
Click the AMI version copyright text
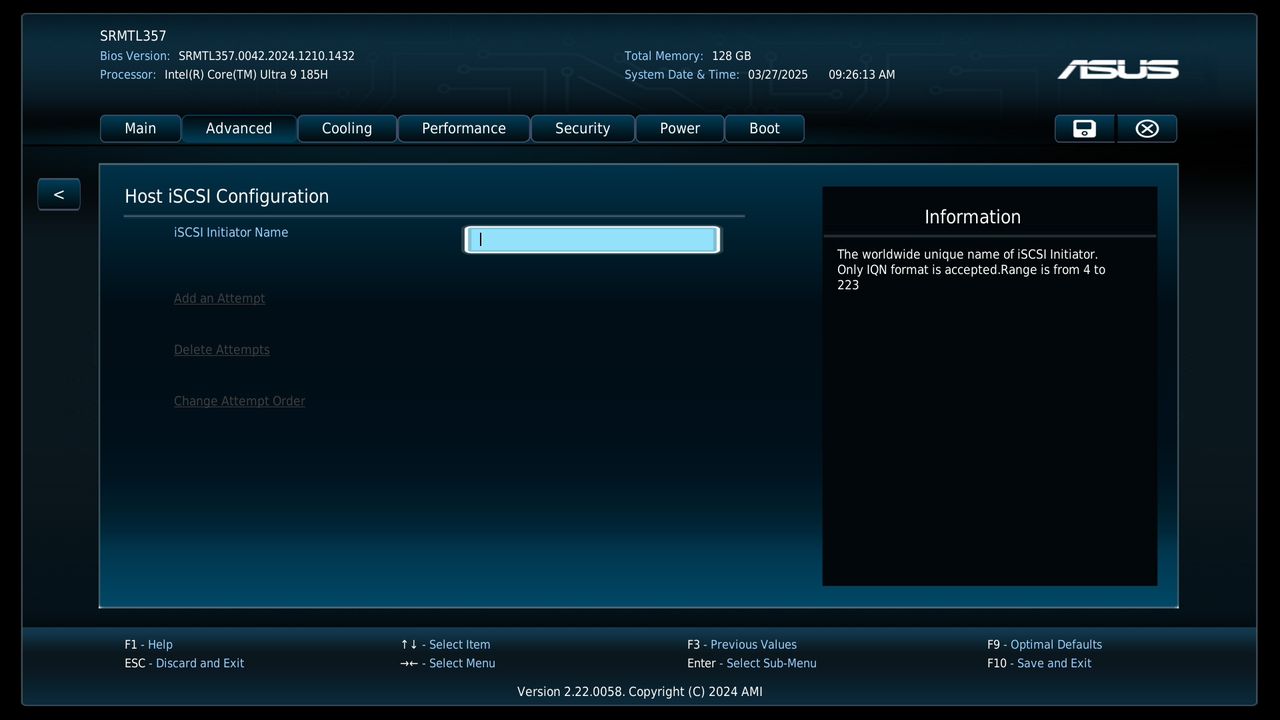point(640,692)
